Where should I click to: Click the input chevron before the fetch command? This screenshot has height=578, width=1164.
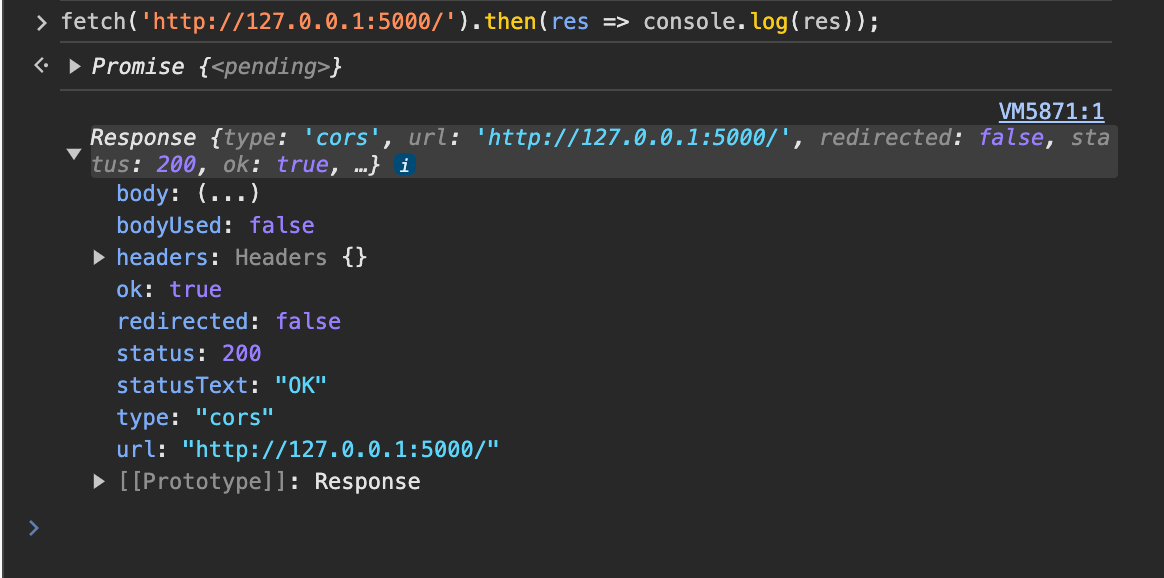(41, 22)
